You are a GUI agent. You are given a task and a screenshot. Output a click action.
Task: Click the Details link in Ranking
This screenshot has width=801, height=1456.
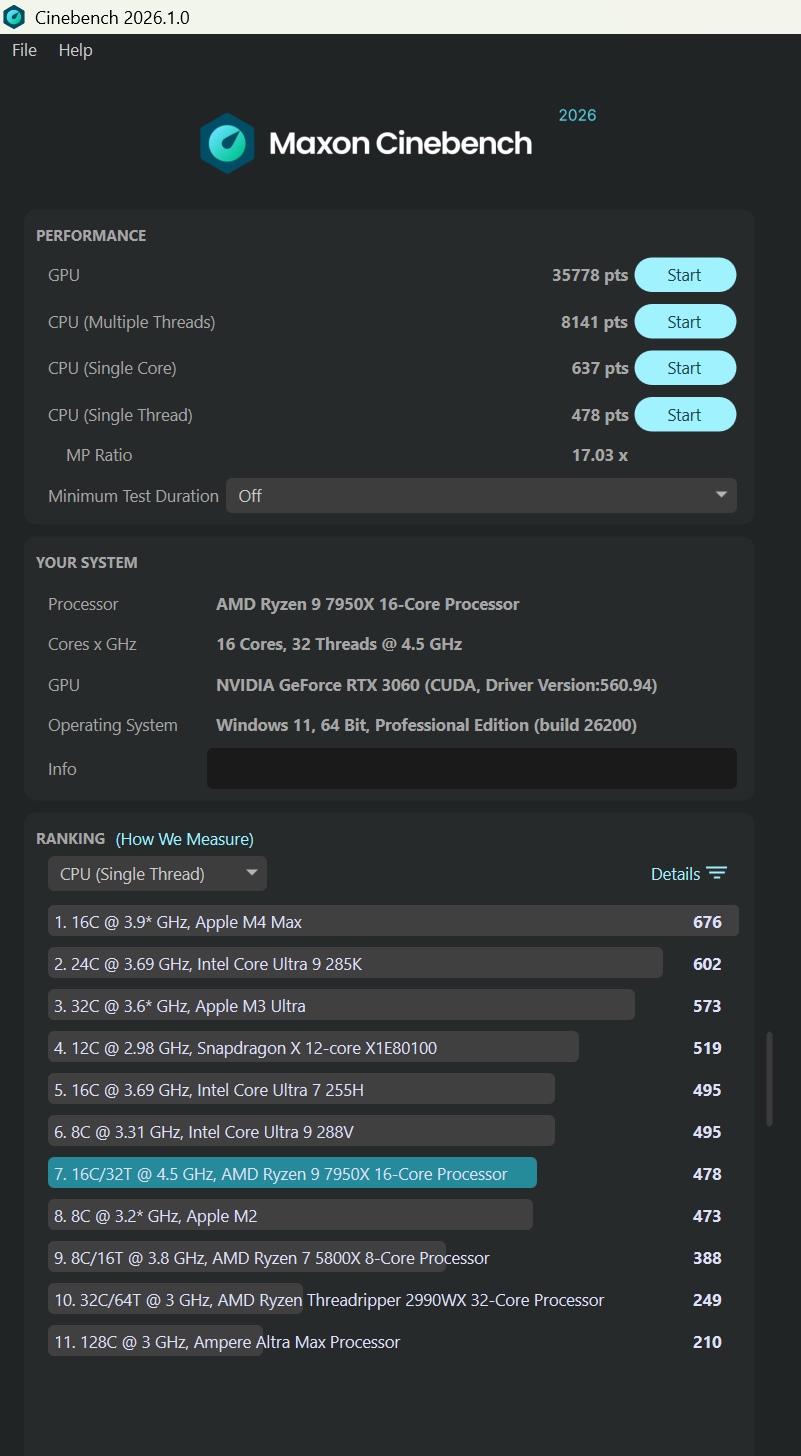click(x=676, y=874)
